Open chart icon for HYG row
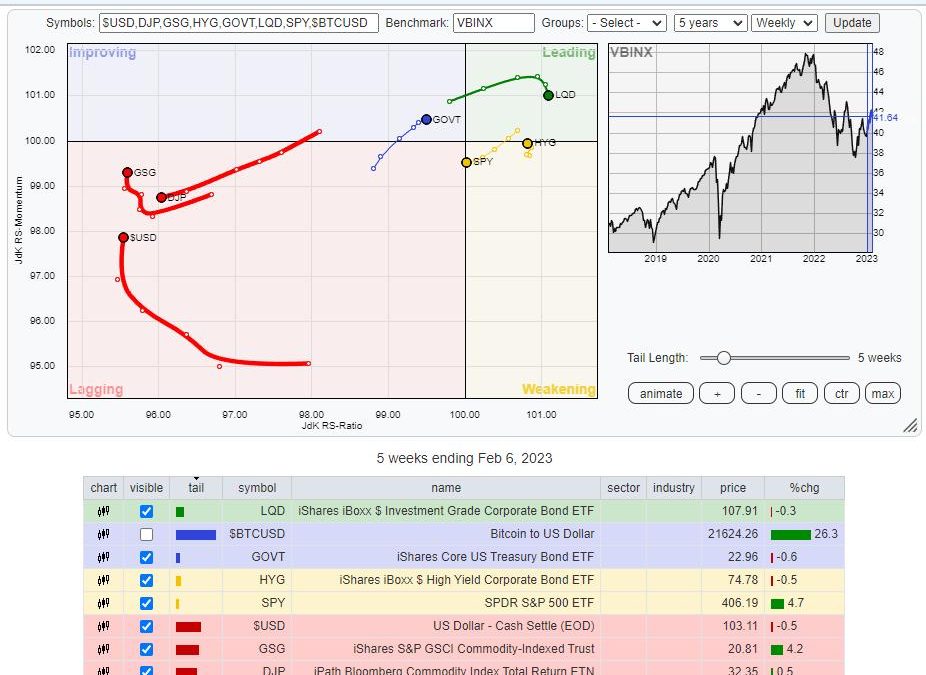926x675 pixels. [103, 581]
